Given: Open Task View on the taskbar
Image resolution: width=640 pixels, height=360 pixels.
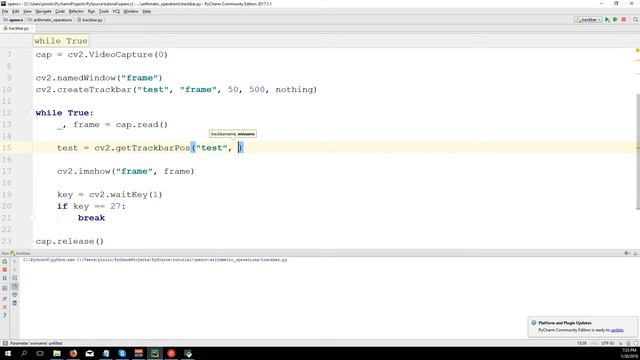Looking at the screenshot, I should click(40, 353).
